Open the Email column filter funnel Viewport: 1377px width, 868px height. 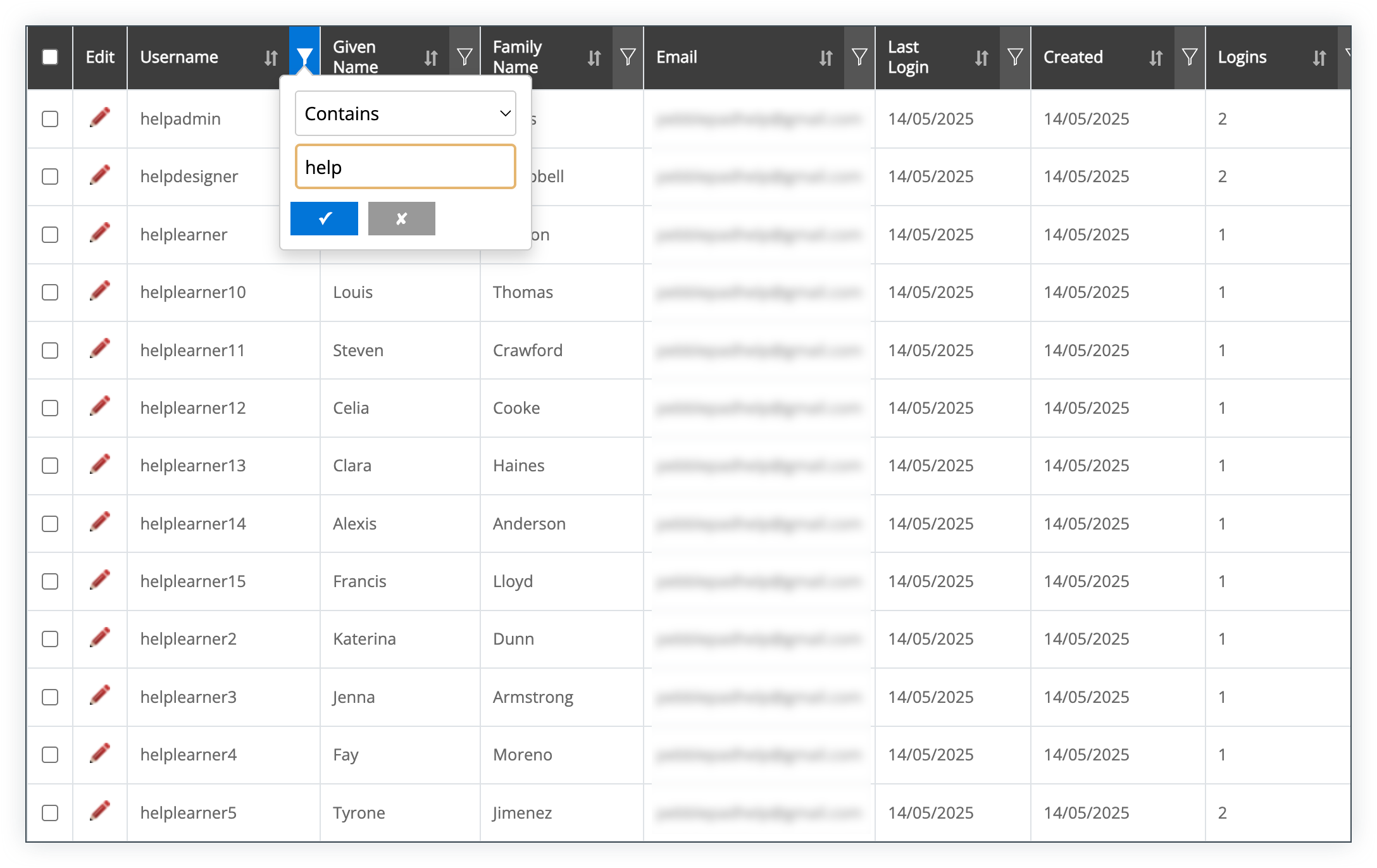point(859,58)
